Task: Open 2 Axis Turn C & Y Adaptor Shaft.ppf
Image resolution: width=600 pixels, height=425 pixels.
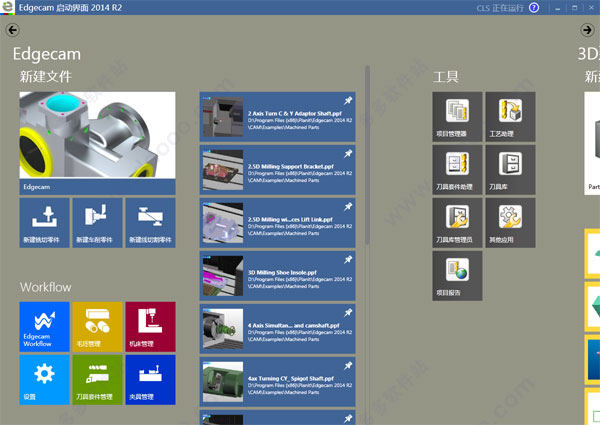Action: 277,117
